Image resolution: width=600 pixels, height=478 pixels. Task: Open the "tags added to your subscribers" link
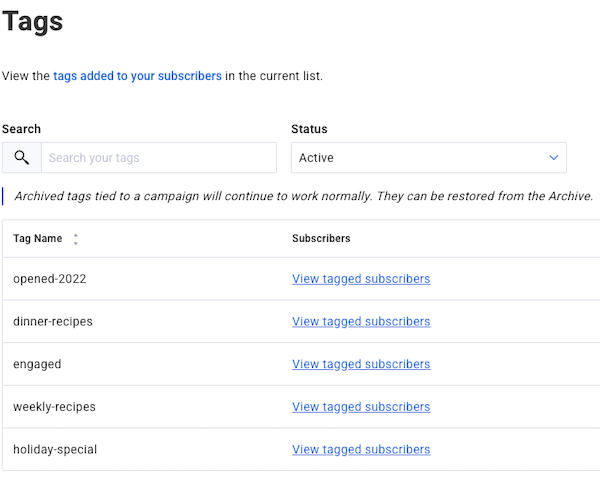(137, 76)
